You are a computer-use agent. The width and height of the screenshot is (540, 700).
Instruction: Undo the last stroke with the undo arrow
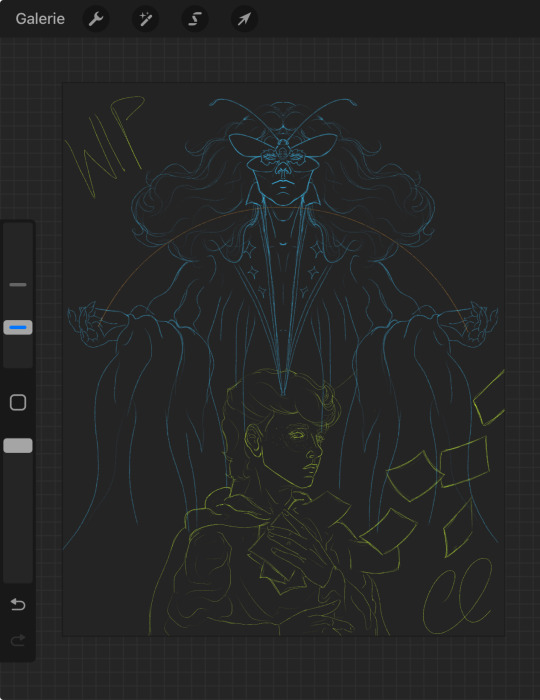pos(18,604)
